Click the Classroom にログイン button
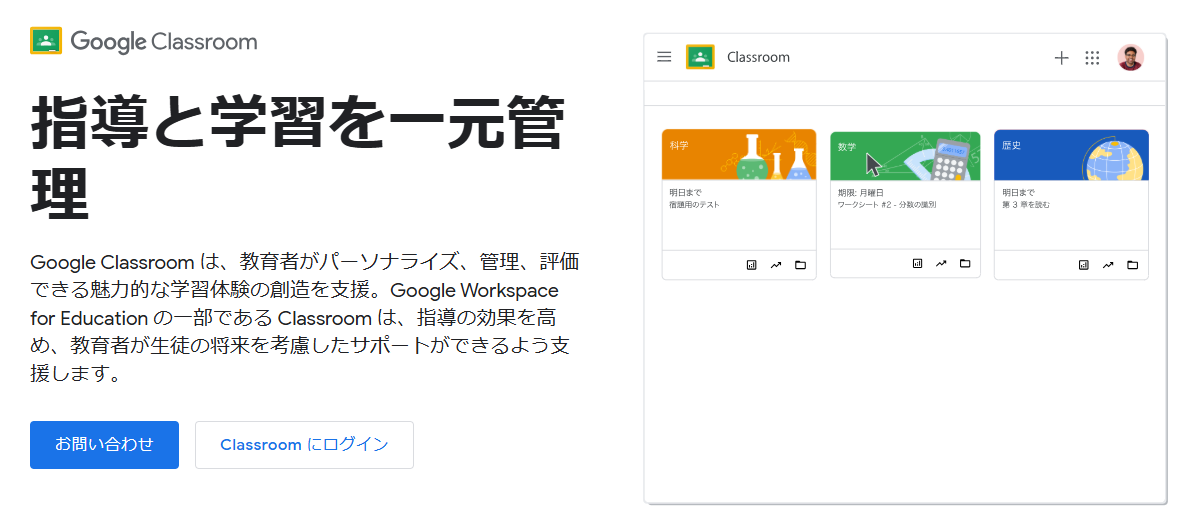Image resolution: width=1187 pixels, height=520 pixels. click(x=304, y=445)
